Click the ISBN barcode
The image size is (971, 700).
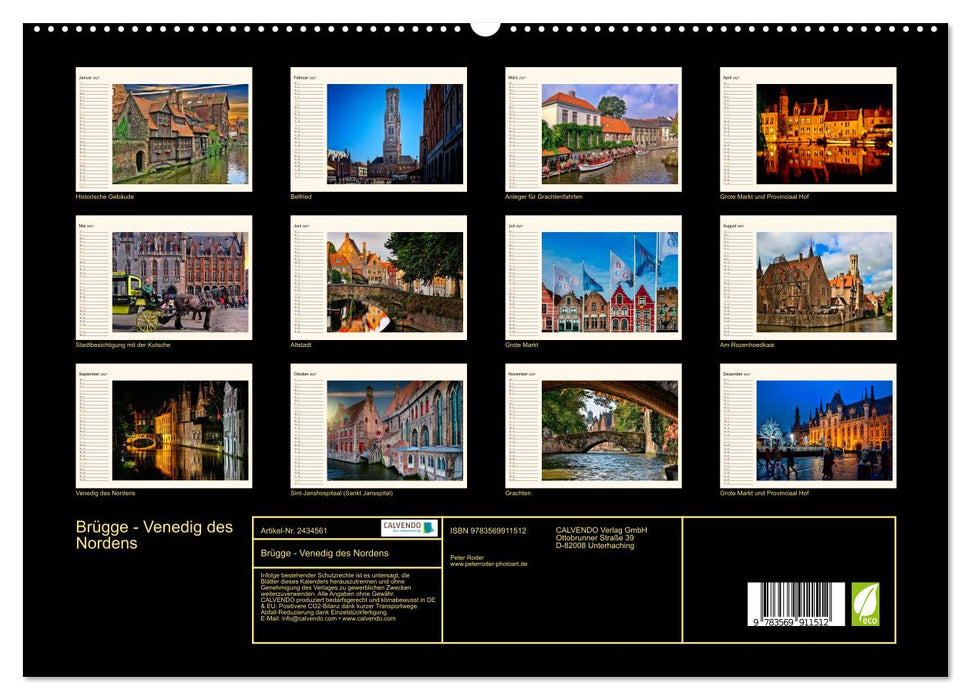pos(796,604)
